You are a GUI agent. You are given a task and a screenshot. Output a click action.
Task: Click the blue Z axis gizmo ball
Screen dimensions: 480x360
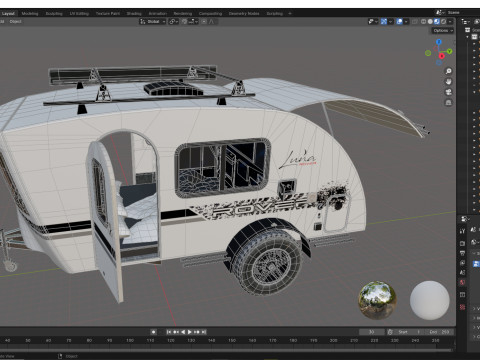click(x=439, y=42)
